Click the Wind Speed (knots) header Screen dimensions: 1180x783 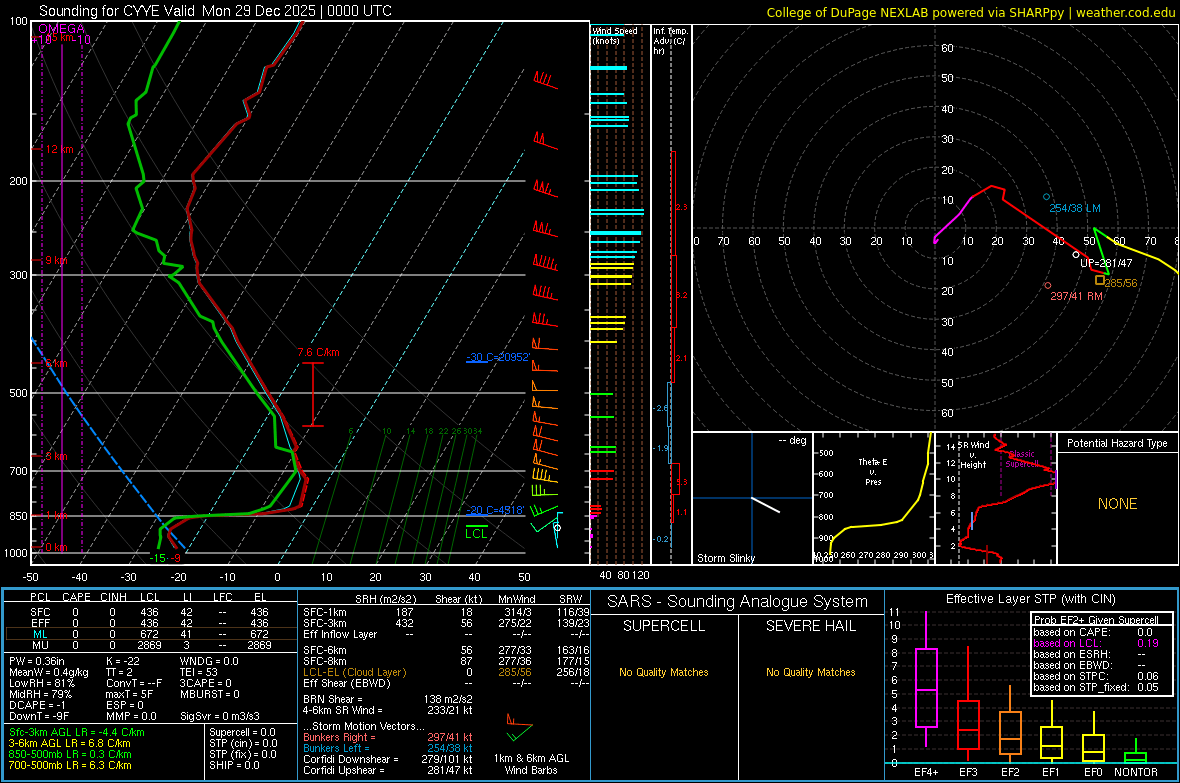click(x=615, y=35)
